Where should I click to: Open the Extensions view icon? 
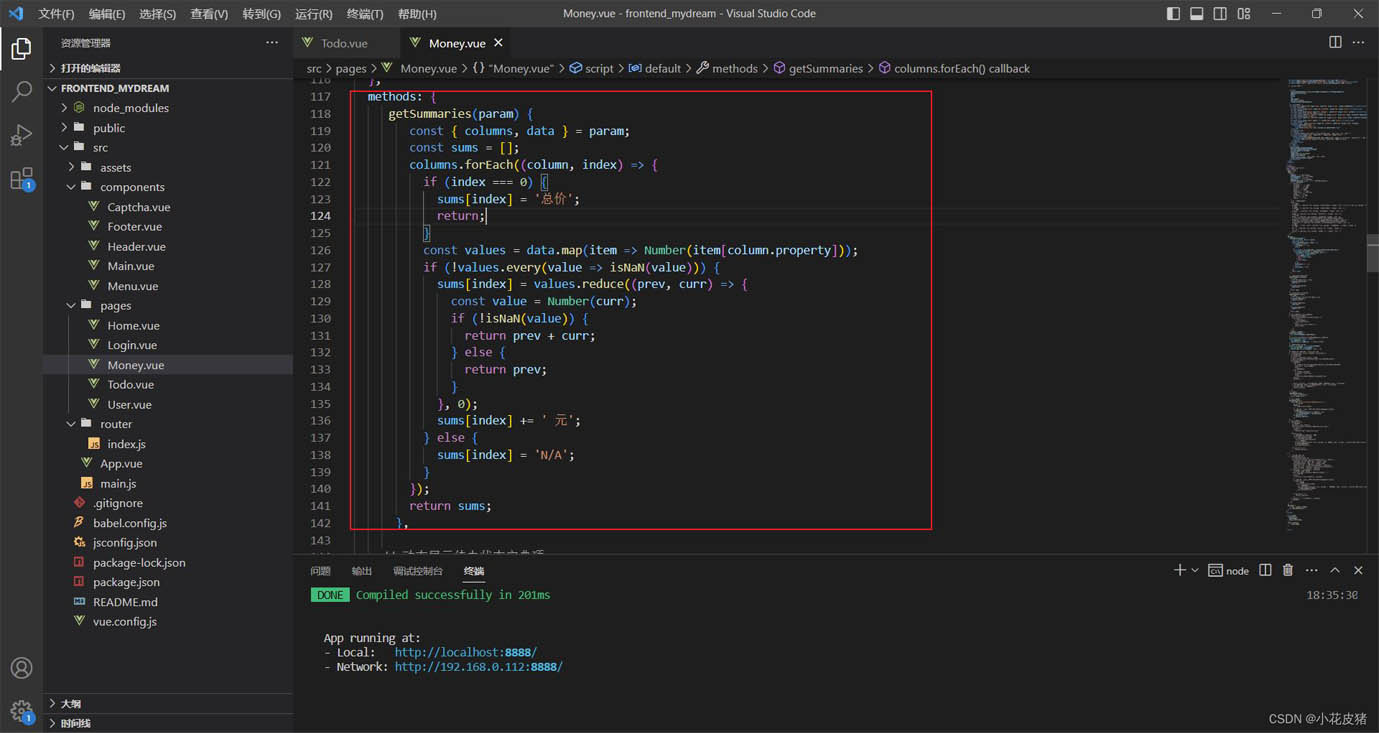coord(21,179)
